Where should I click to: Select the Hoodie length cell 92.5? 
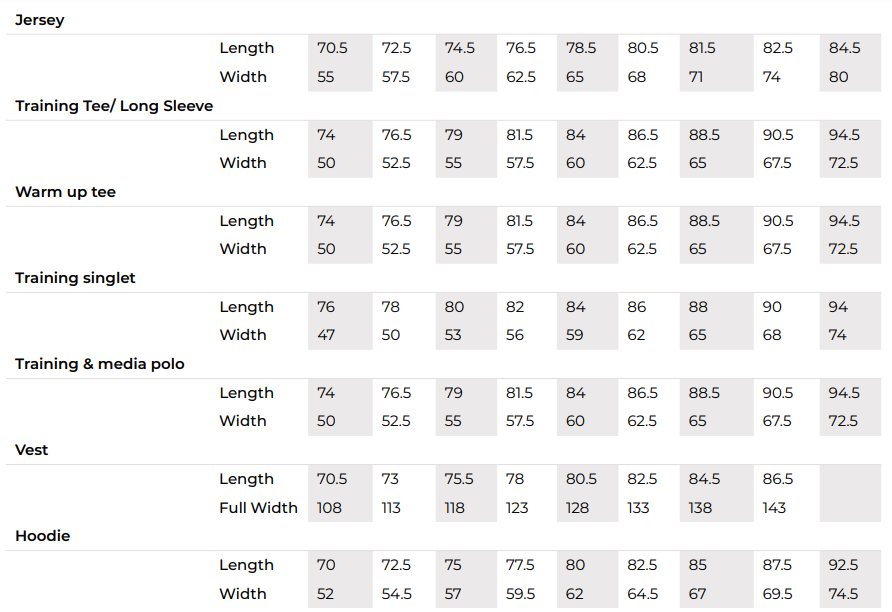844,565
